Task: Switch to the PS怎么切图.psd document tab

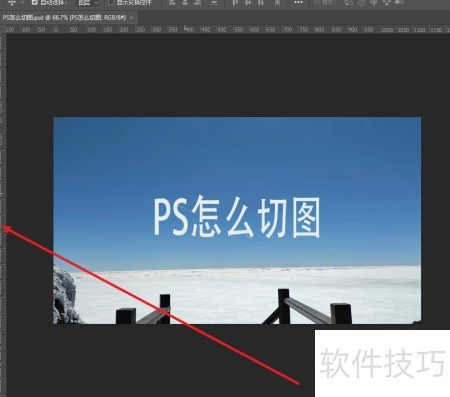Action: pyautogui.click(x=64, y=18)
